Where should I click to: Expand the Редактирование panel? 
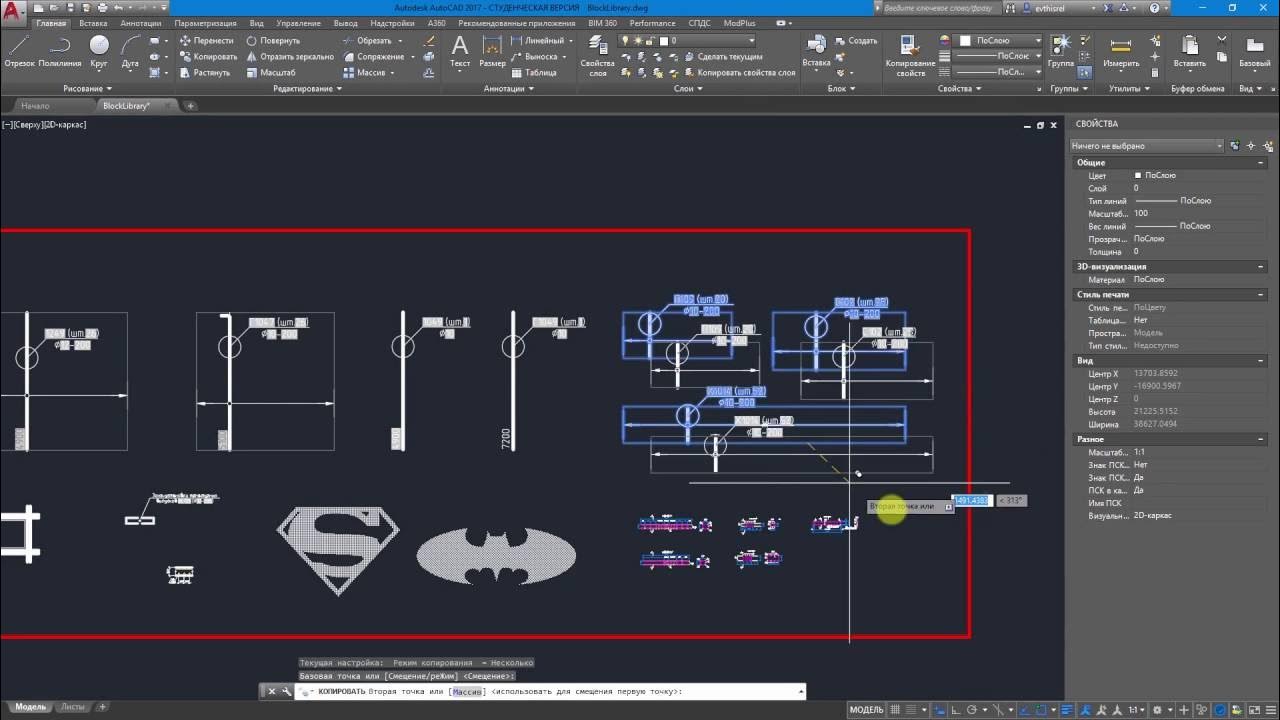307,88
